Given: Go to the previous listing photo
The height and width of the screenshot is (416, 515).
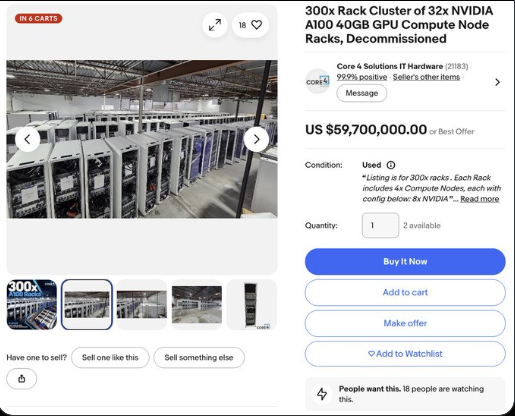Looking at the screenshot, I should click(x=28, y=139).
